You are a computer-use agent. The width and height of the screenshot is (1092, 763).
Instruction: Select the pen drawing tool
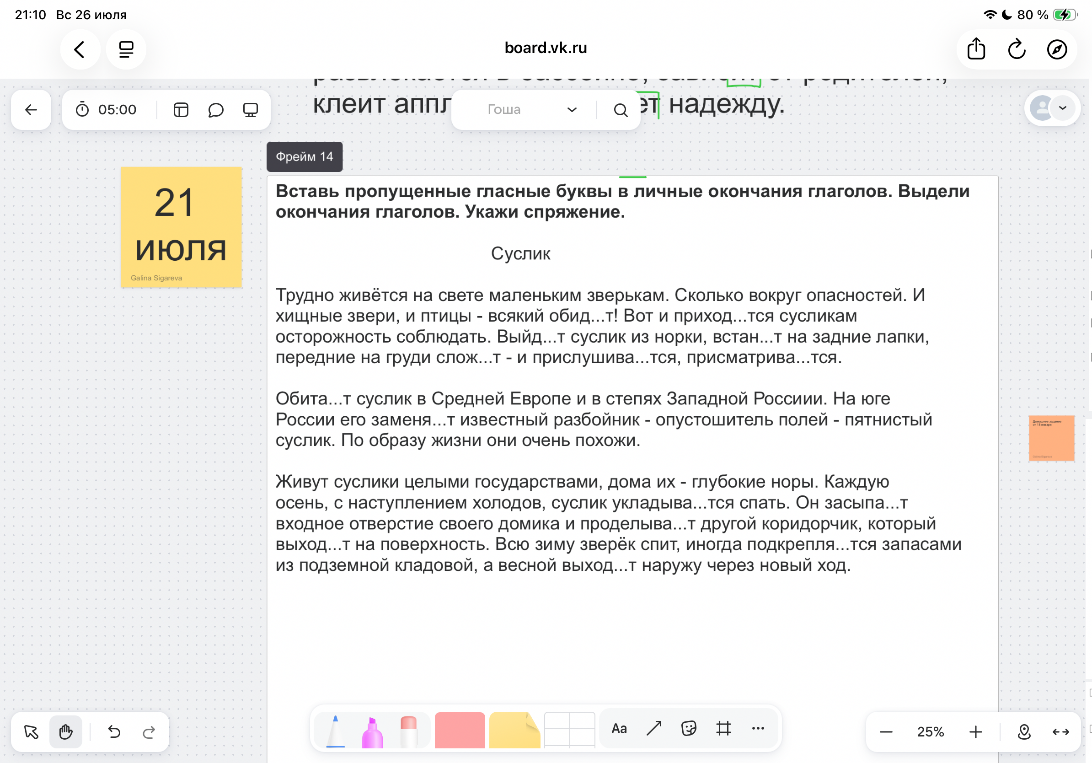(336, 730)
